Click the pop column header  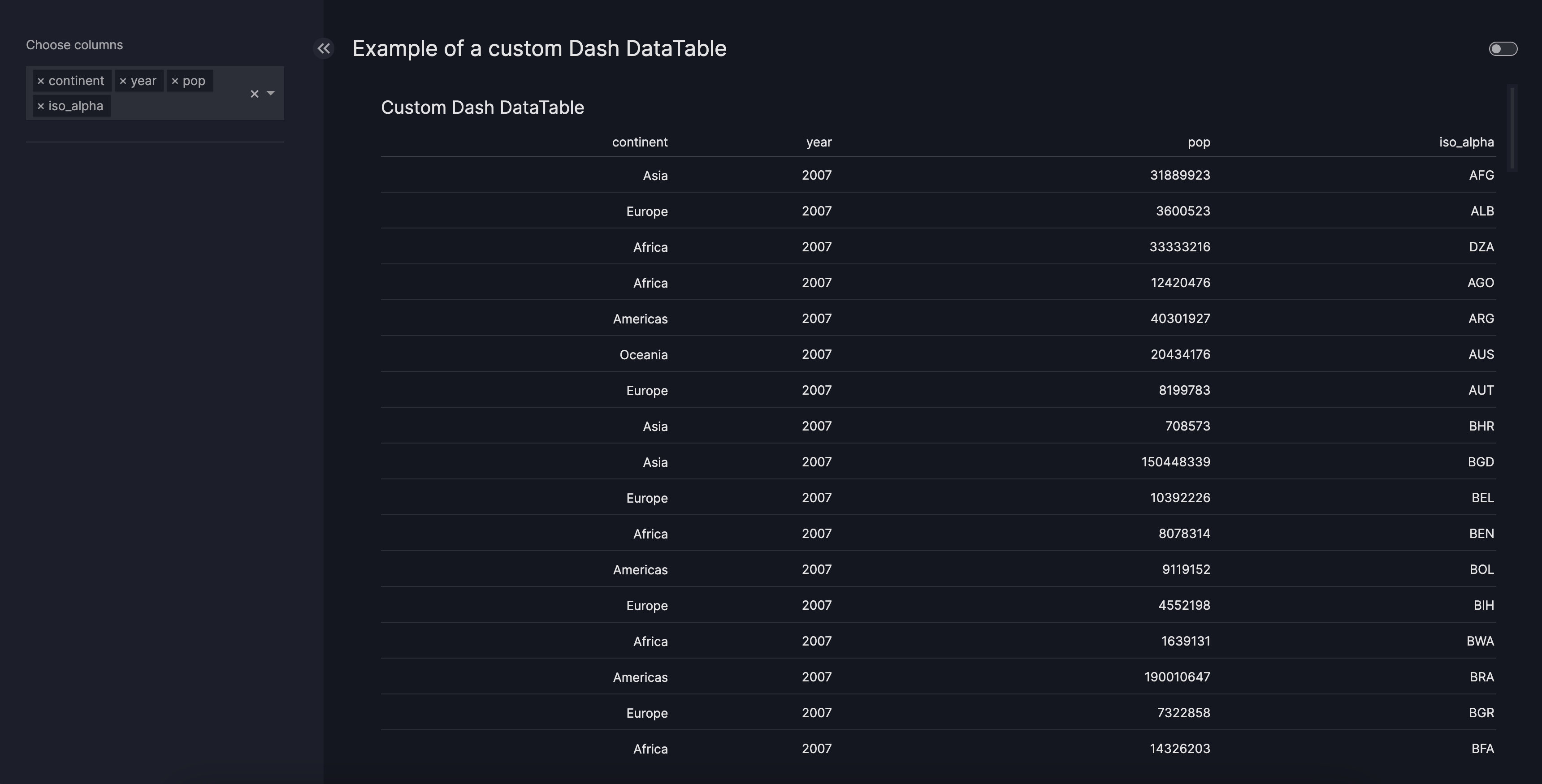(x=1198, y=142)
